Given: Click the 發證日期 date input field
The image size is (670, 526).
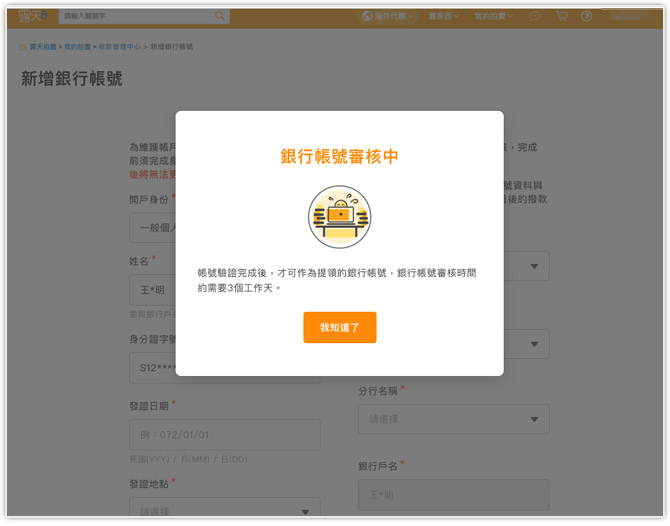Looking at the screenshot, I should pos(225,434).
